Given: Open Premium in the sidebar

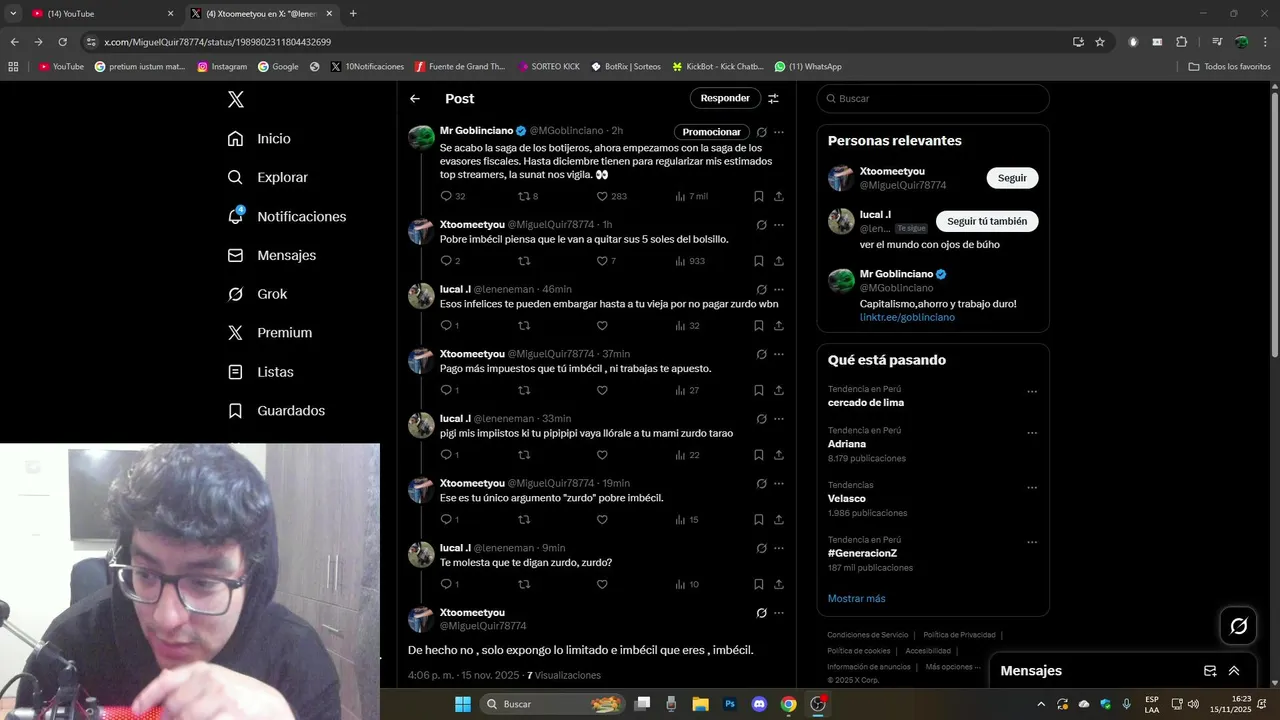Looking at the screenshot, I should point(269,333).
